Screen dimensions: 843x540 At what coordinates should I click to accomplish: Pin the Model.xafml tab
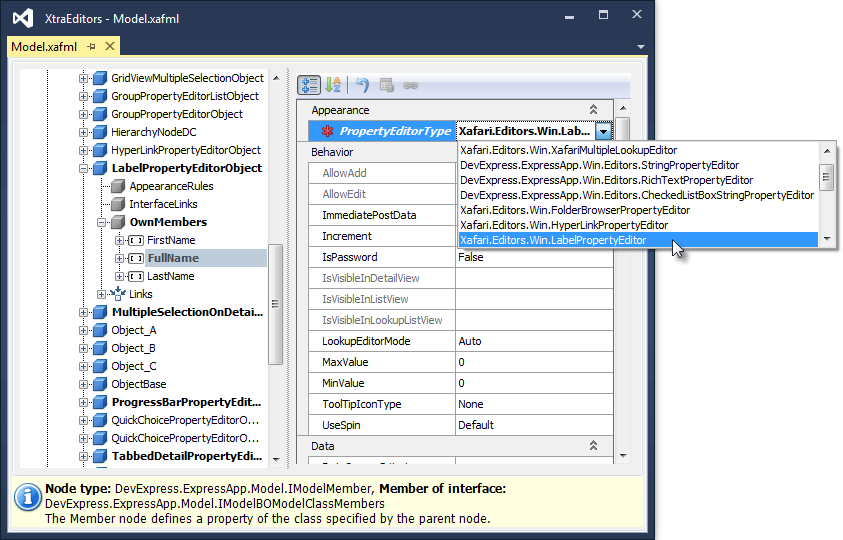[x=91, y=47]
